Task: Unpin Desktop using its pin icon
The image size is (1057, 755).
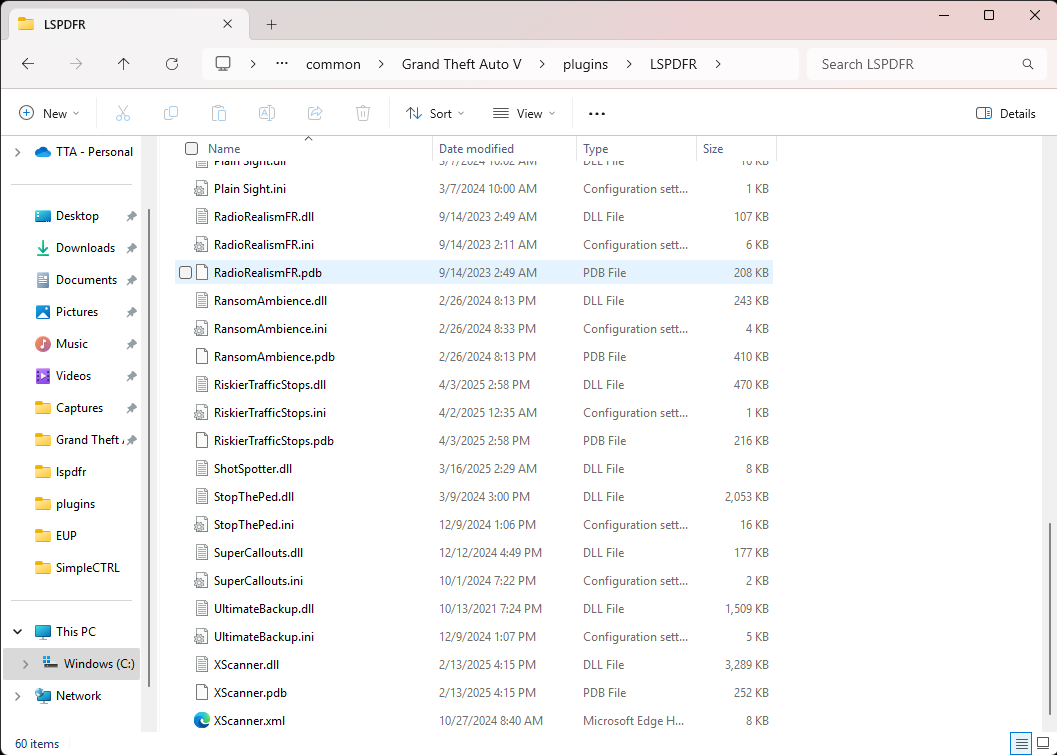Action: (x=131, y=216)
